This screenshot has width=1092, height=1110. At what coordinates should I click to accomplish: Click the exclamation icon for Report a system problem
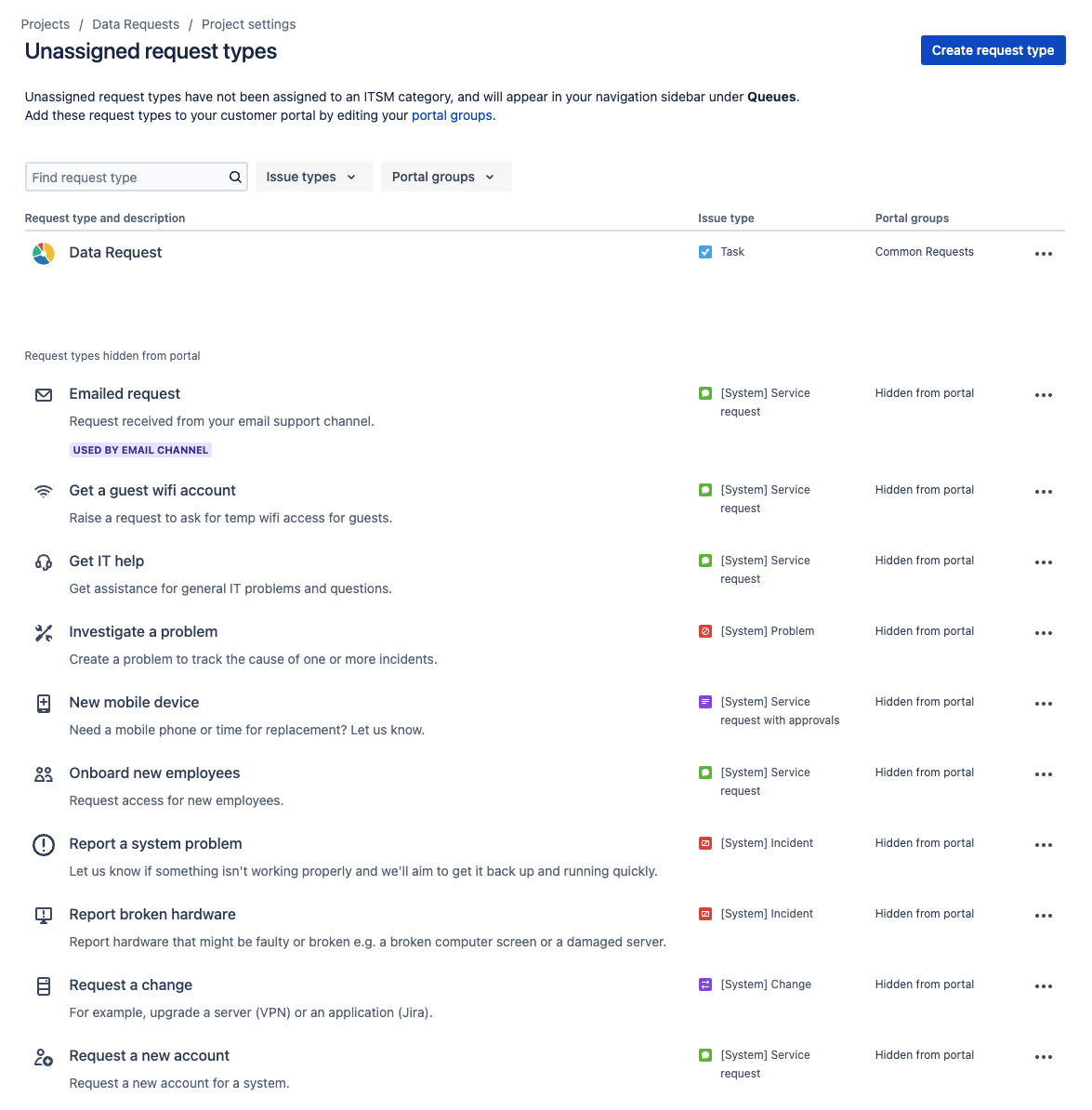[43, 844]
